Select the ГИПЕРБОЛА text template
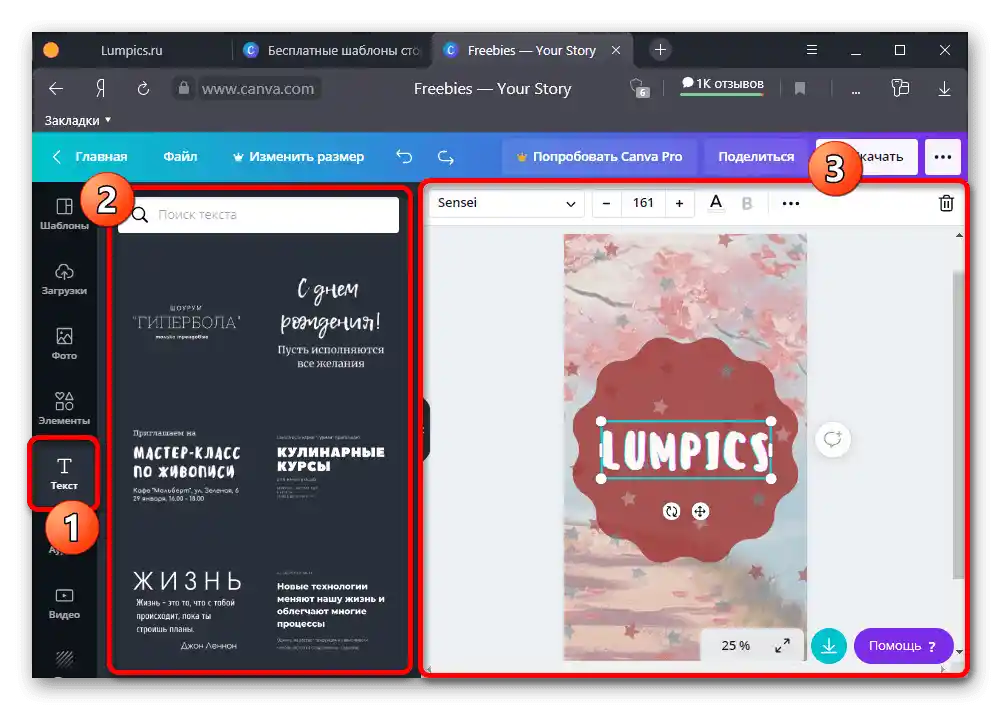This screenshot has width=1000, height=710. pos(186,322)
